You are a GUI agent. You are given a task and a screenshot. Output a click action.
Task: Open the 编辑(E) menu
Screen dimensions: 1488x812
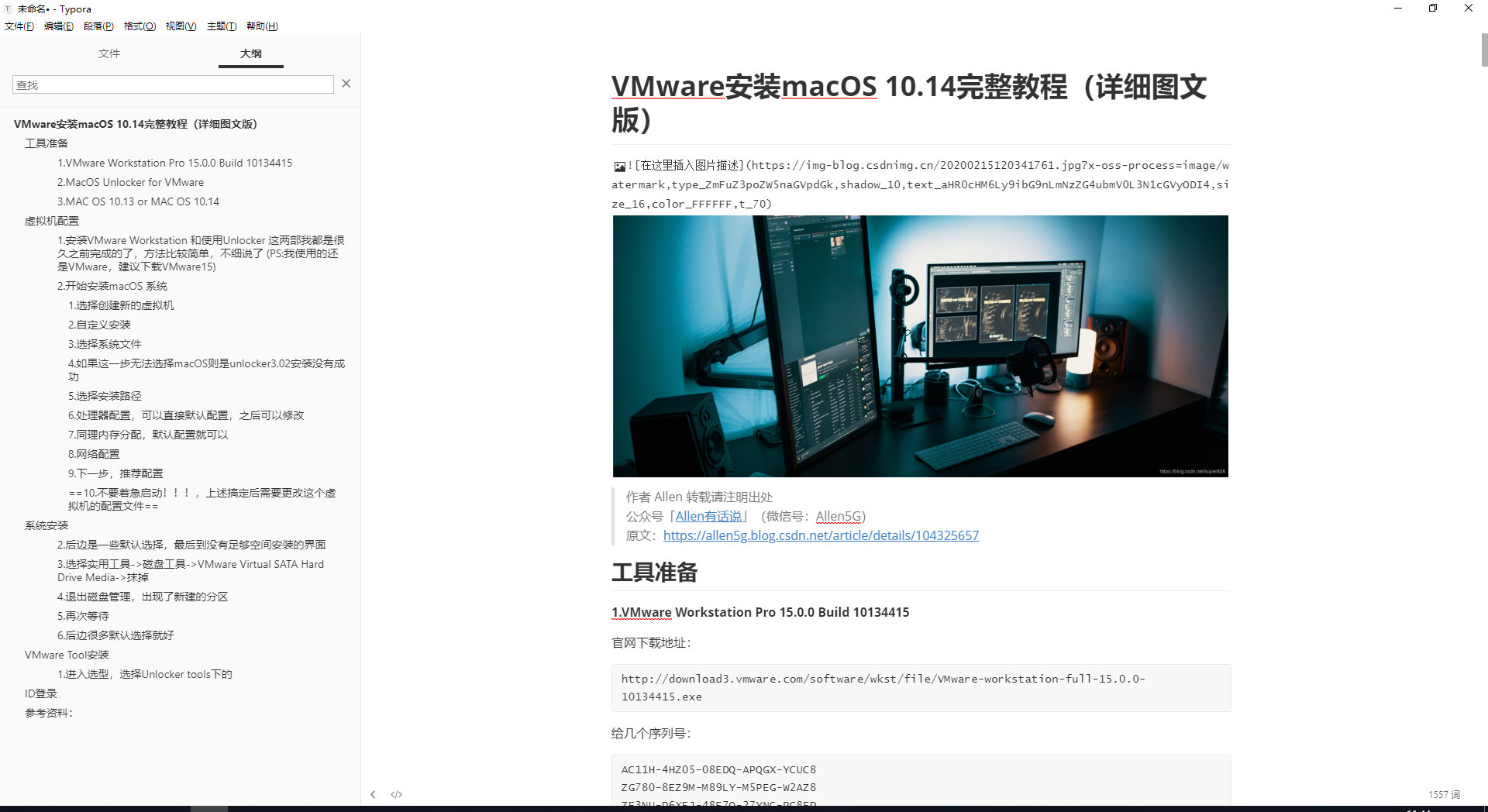(x=59, y=26)
